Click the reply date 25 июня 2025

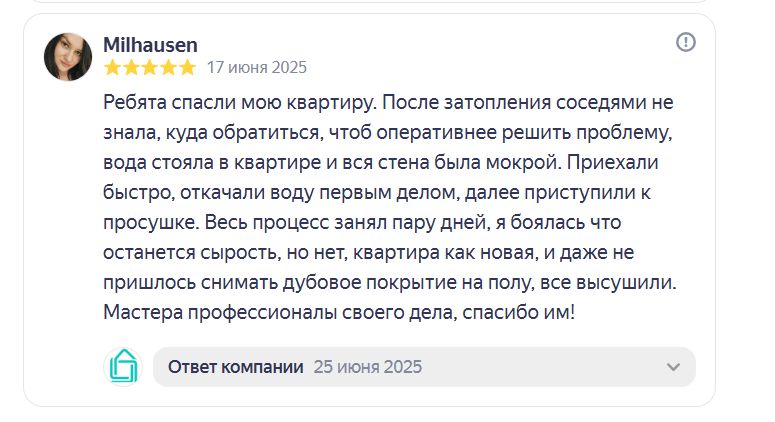[x=368, y=367]
